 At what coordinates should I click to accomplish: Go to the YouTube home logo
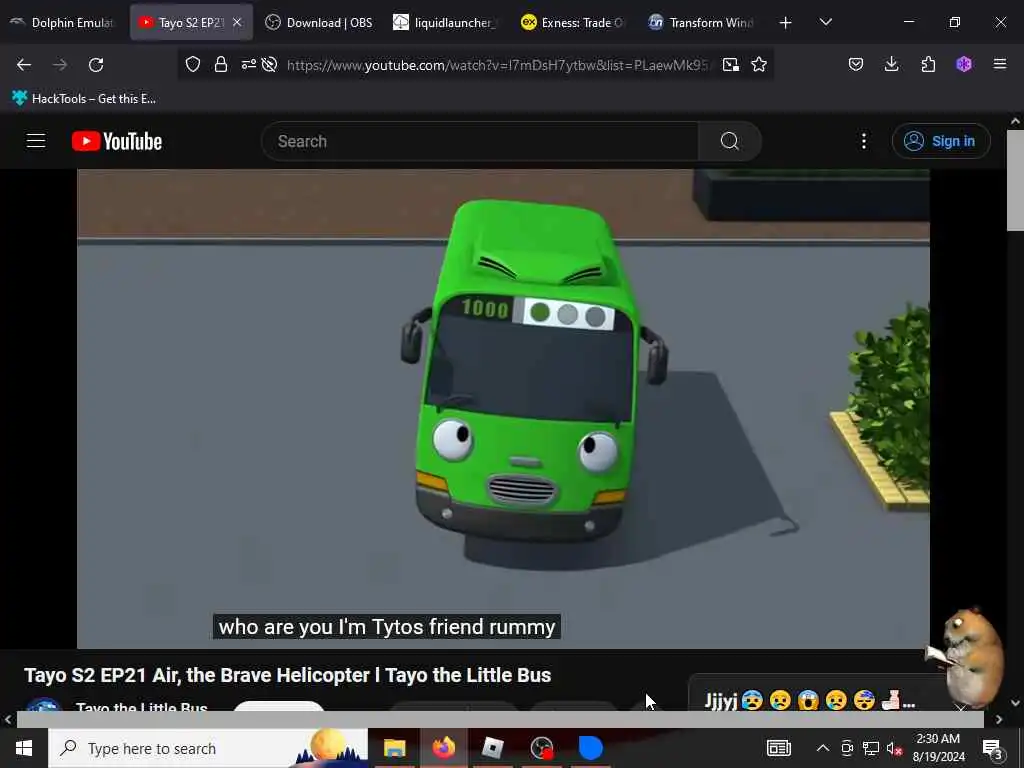coord(117,141)
